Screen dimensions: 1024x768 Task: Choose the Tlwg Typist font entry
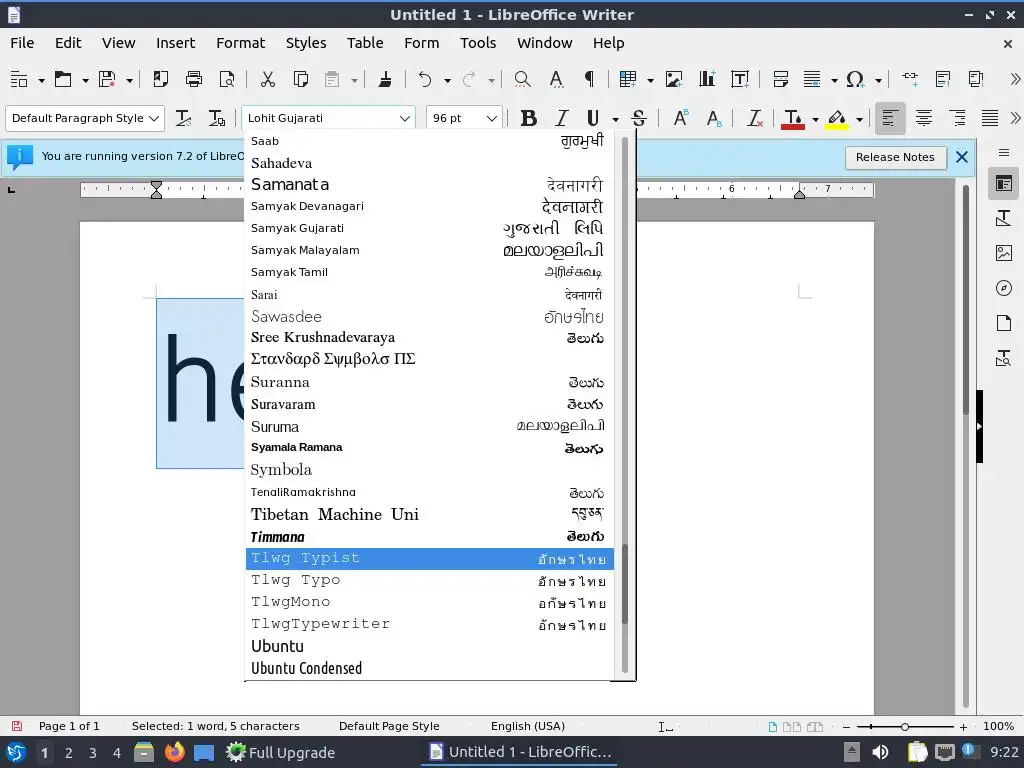click(x=429, y=558)
